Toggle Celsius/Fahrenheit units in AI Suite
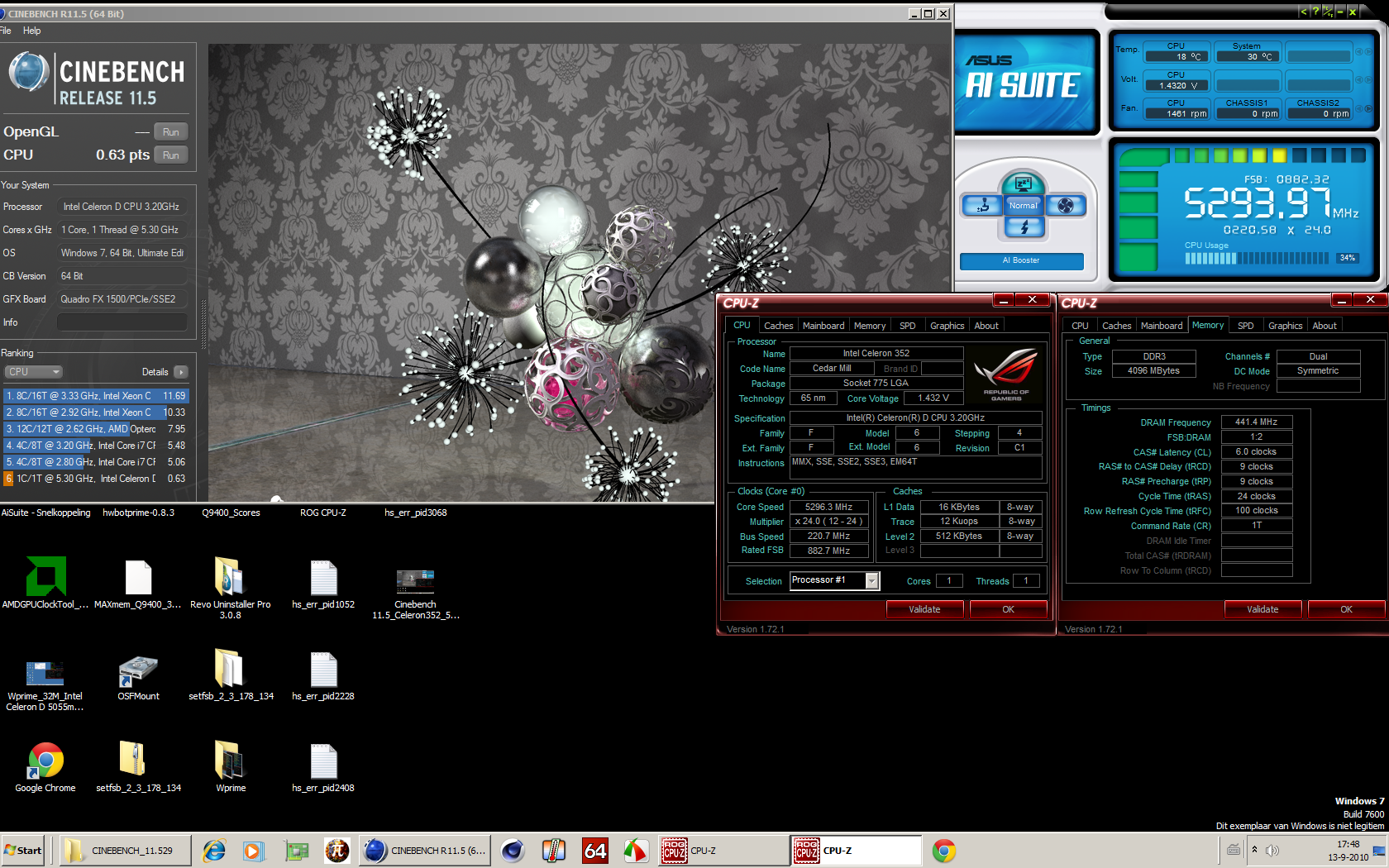 tap(1328, 12)
